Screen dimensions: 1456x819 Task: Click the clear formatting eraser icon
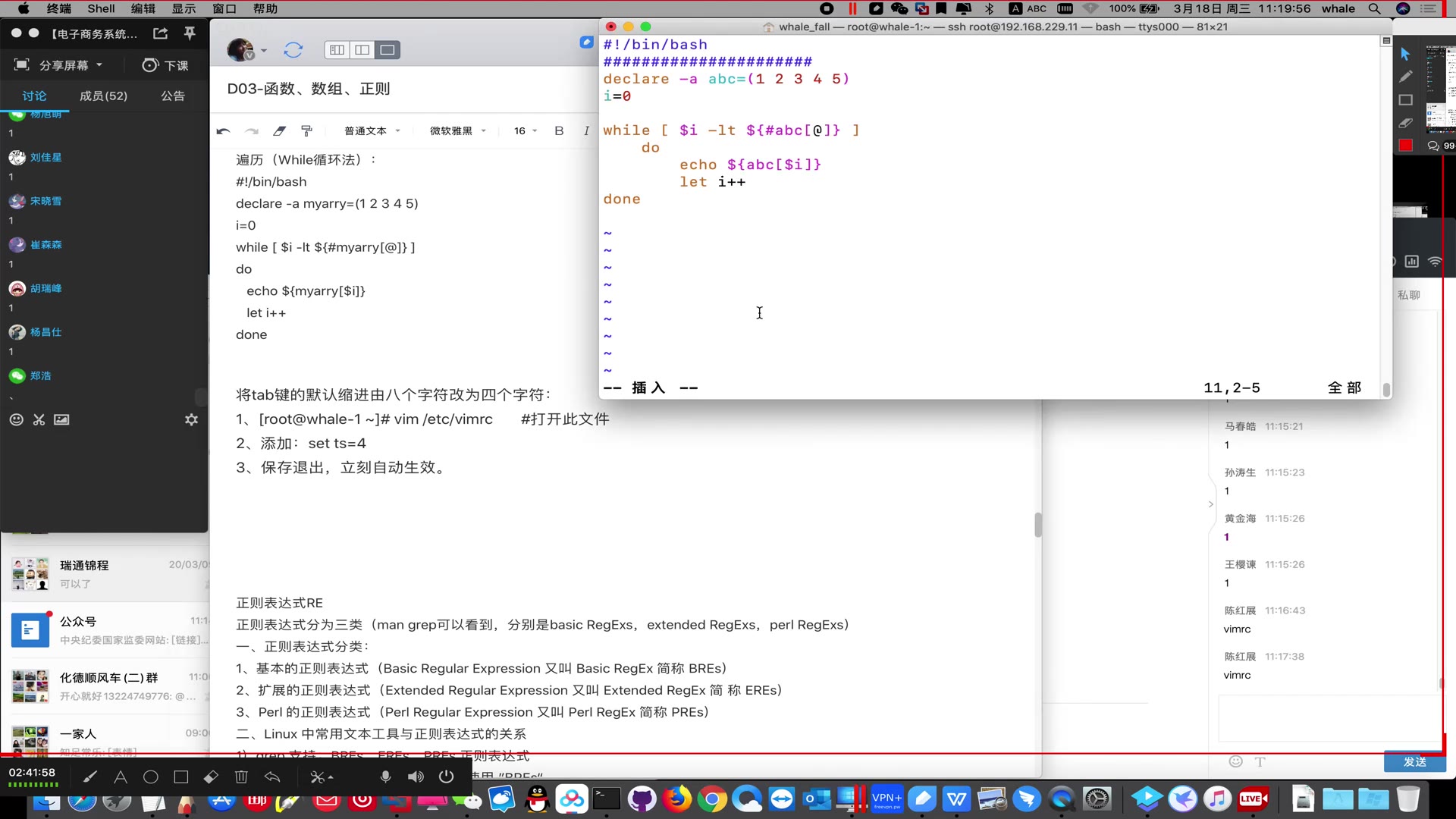pos(279,131)
